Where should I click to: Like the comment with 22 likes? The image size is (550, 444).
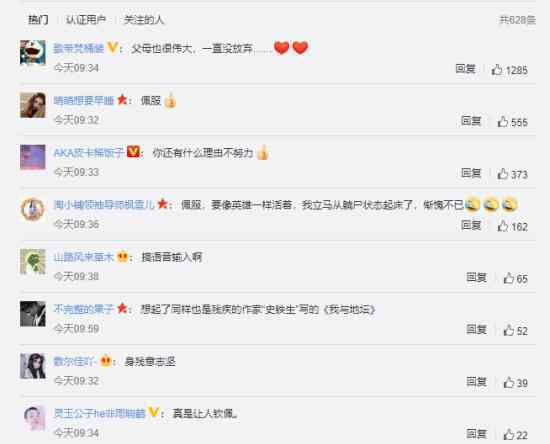pyautogui.click(x=509, y=435)
